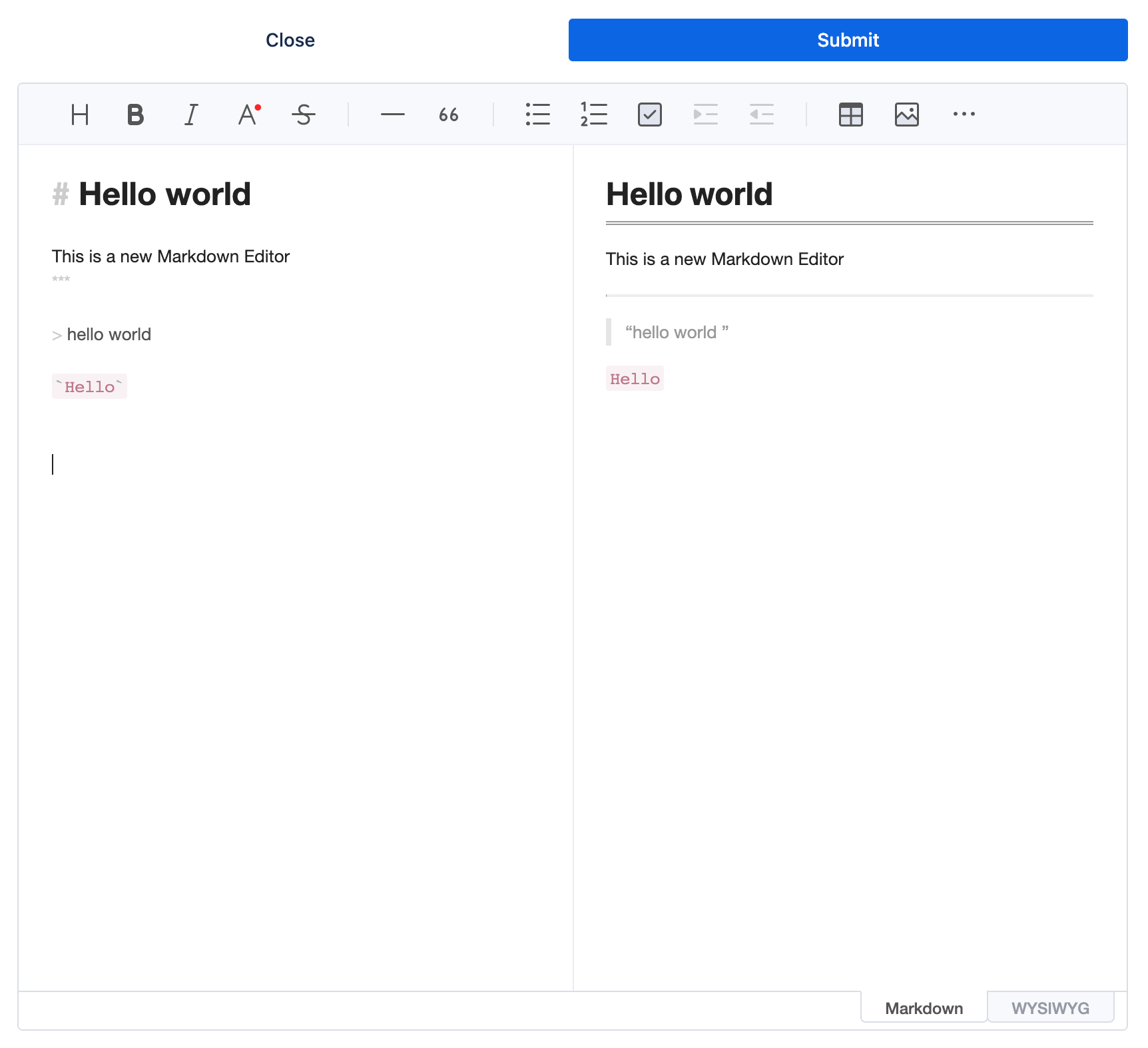This screenshot has width=1148, height=1048.
Task: Click the 'hello world' blockquote line in editor
Action: tap(102, 334)
